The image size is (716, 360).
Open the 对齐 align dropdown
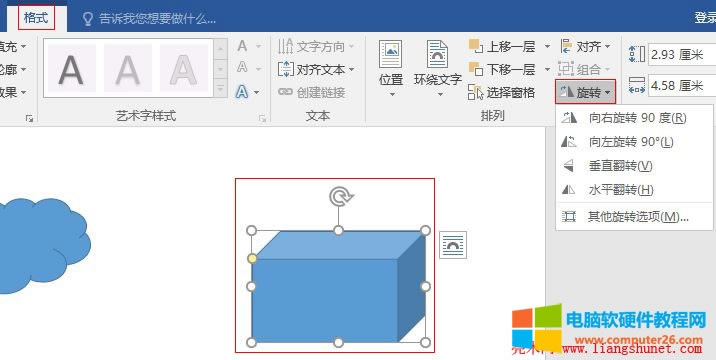point(585,46)
